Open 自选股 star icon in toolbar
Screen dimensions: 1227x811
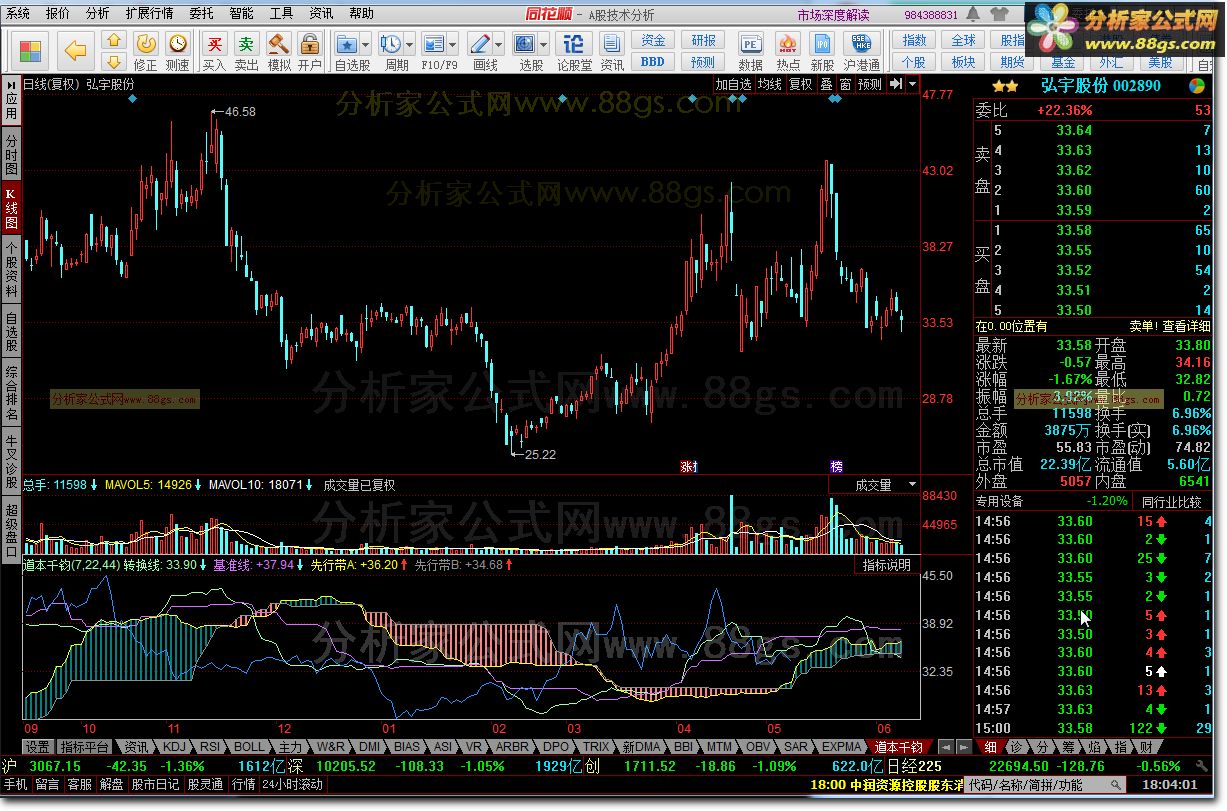(347, 45)
